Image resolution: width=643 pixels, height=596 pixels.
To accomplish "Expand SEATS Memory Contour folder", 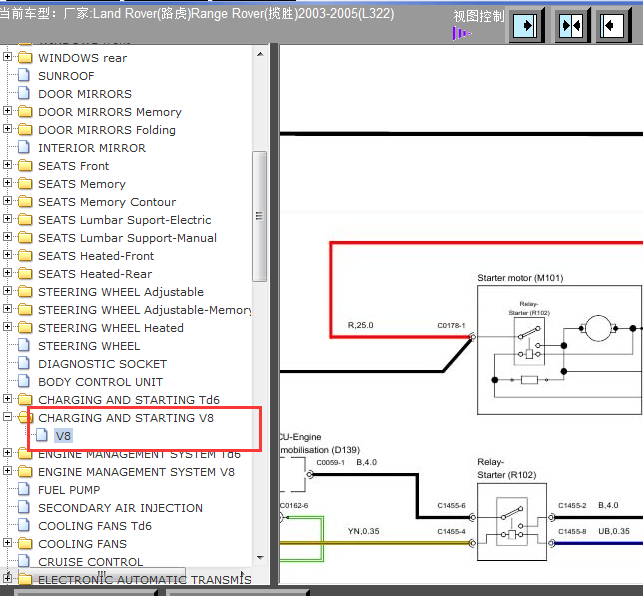I will pos(7,201).
